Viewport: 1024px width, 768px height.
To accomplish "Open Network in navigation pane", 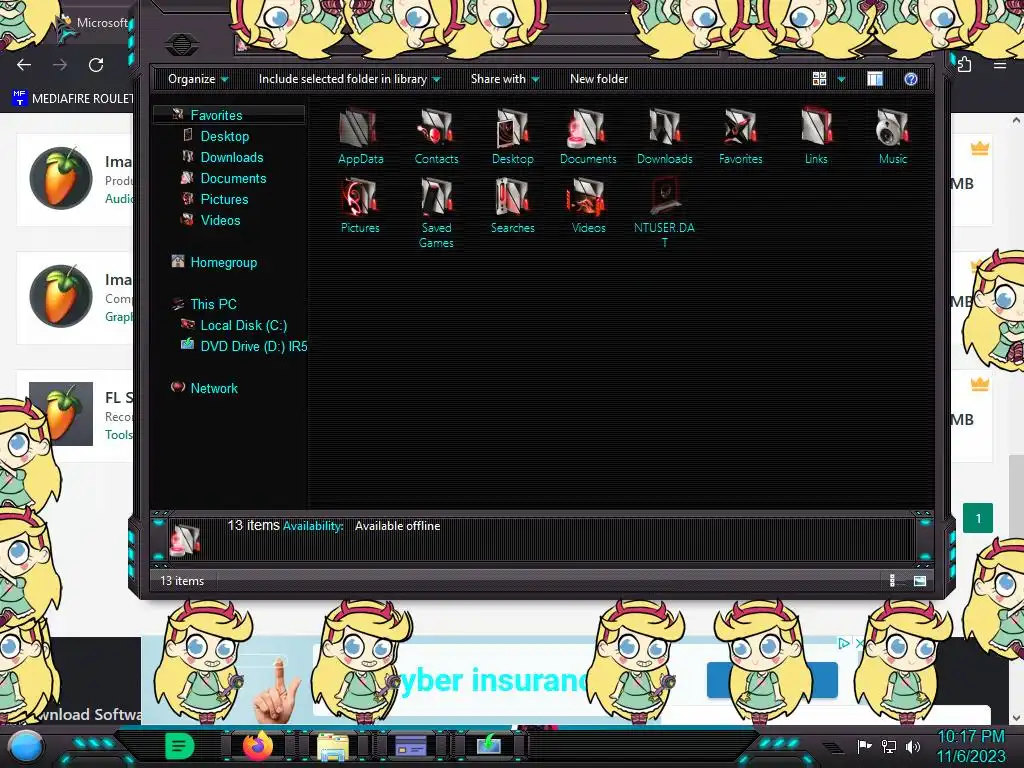I will [x=214, y=388].
